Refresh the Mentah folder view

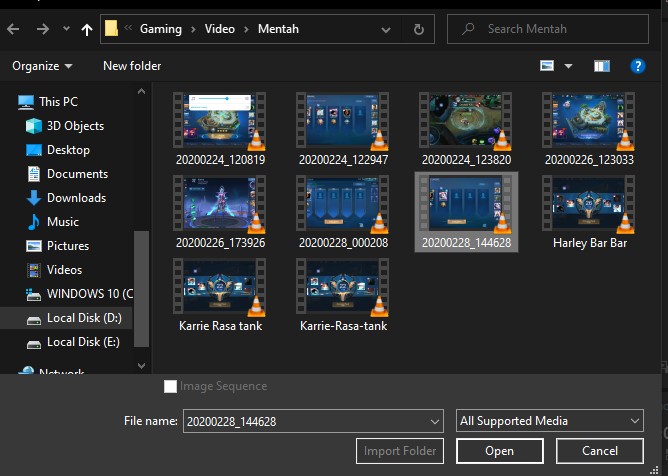tap(419, 29)
